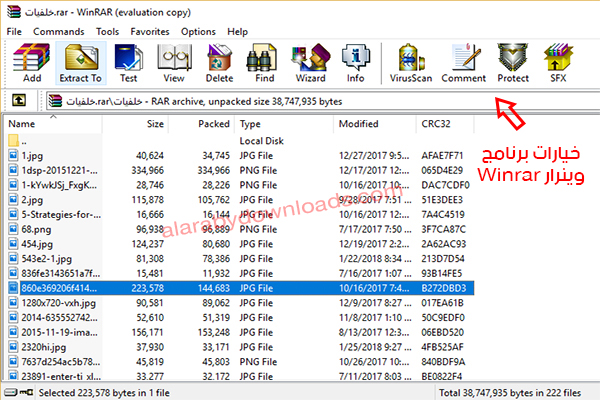
Task: Sort by the CRC32 column header
Action: 445,124
